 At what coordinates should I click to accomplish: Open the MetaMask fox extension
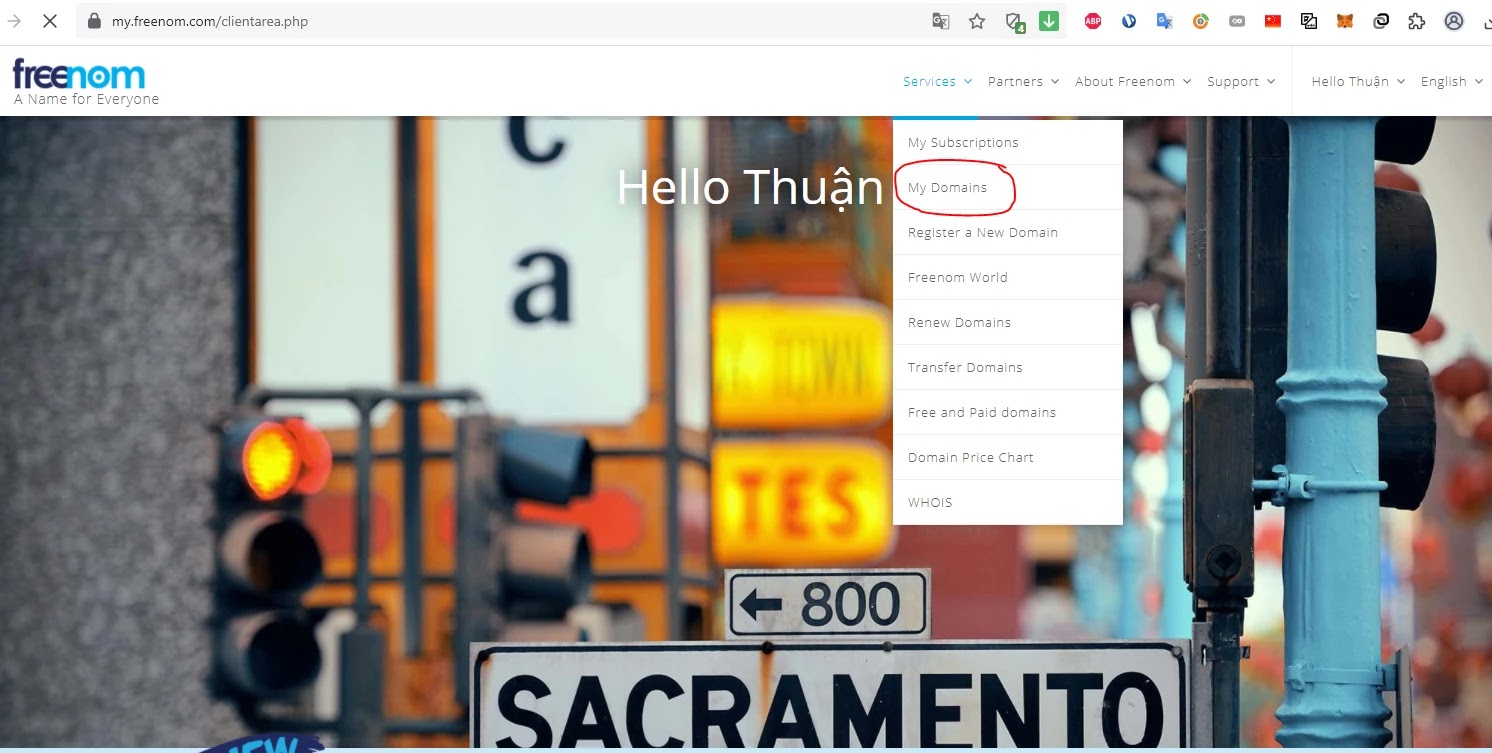[1345, 21]
